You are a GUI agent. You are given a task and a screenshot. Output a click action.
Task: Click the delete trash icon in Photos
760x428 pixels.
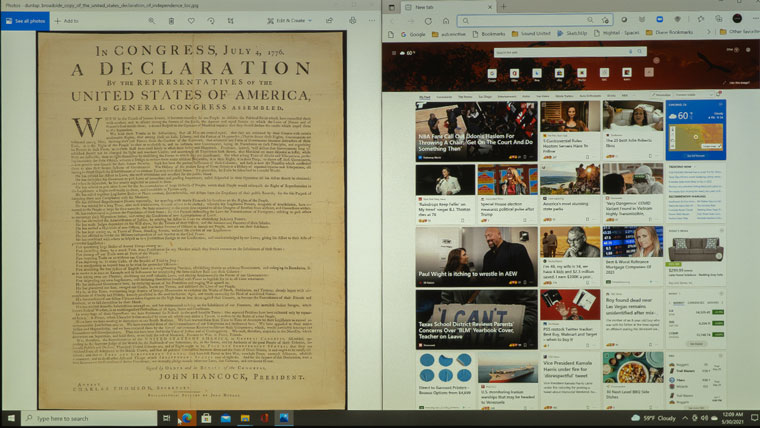(171, 21)
